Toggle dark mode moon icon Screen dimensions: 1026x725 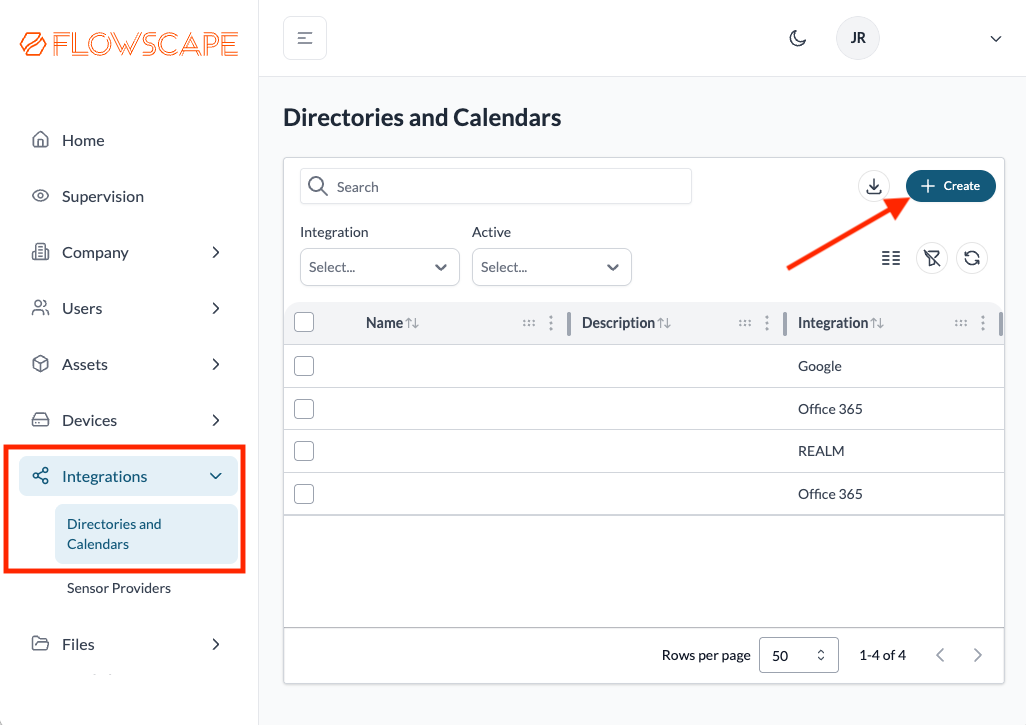click(x=797, y=39)
